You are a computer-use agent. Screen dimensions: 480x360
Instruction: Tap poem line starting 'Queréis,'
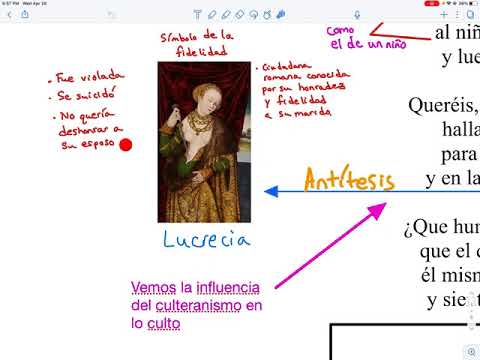(x=444, y=105)
